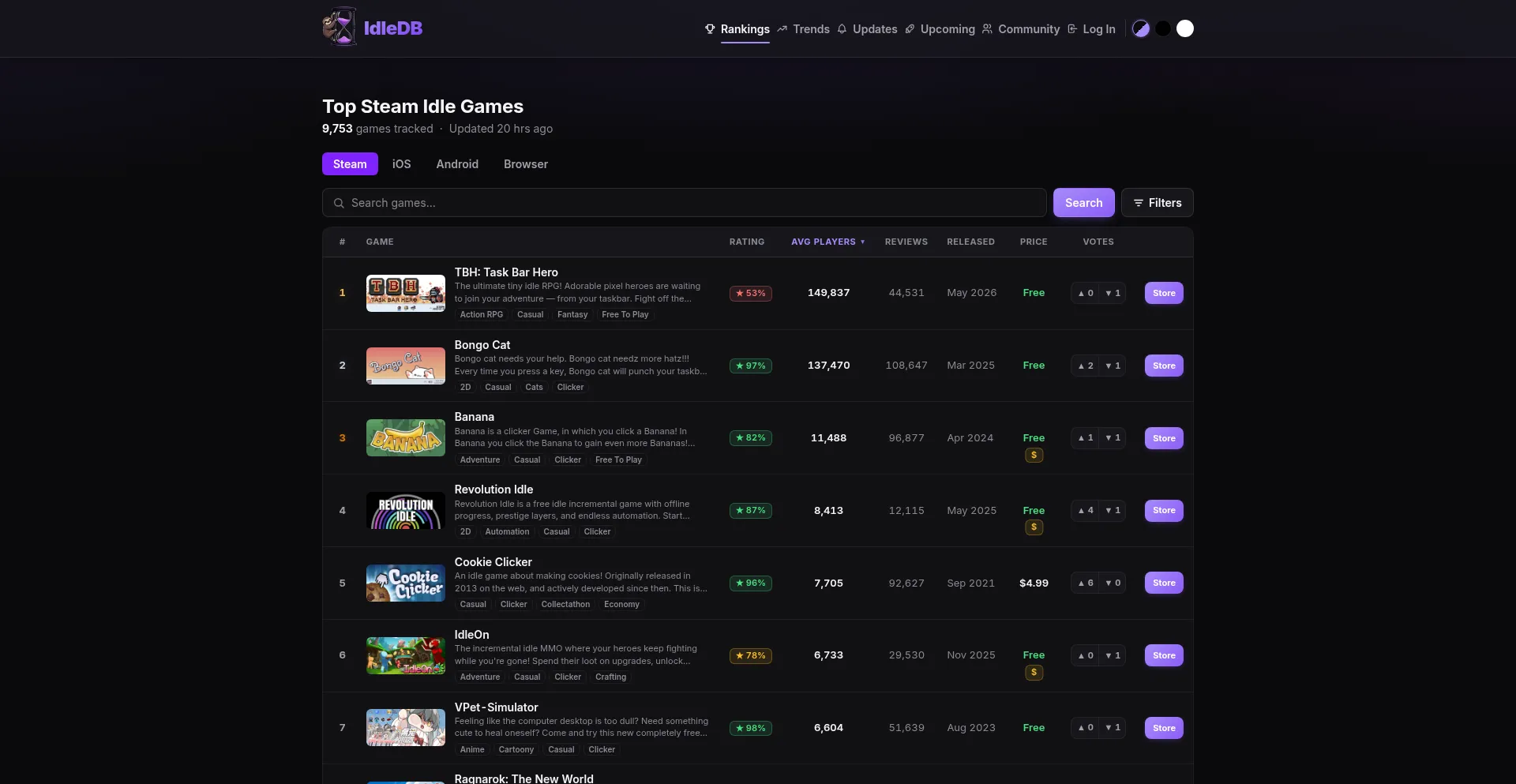The image size is (1516, 784).
Task: Click the 97% rating badge for Bongo Cat
Action: [751, 366]
